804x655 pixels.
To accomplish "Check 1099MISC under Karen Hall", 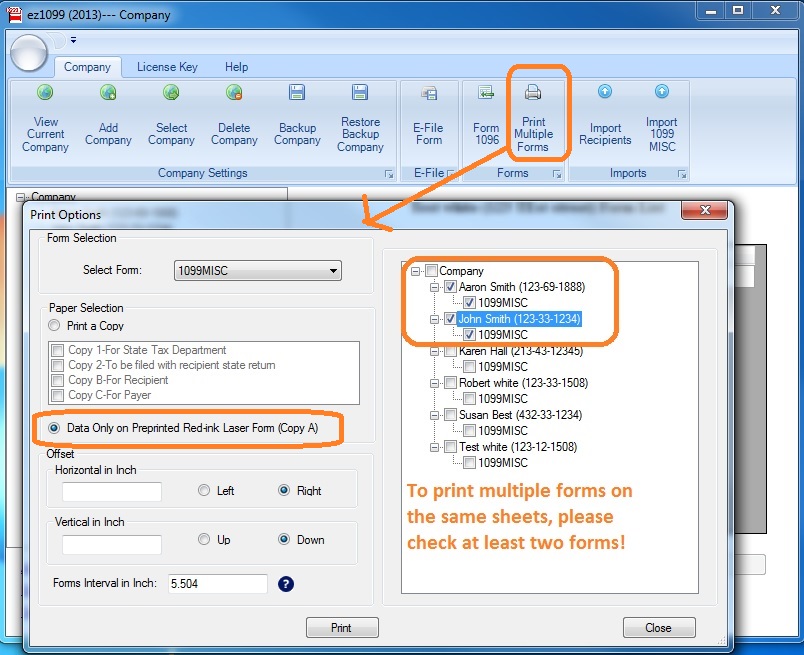I will tap(469, 367).
